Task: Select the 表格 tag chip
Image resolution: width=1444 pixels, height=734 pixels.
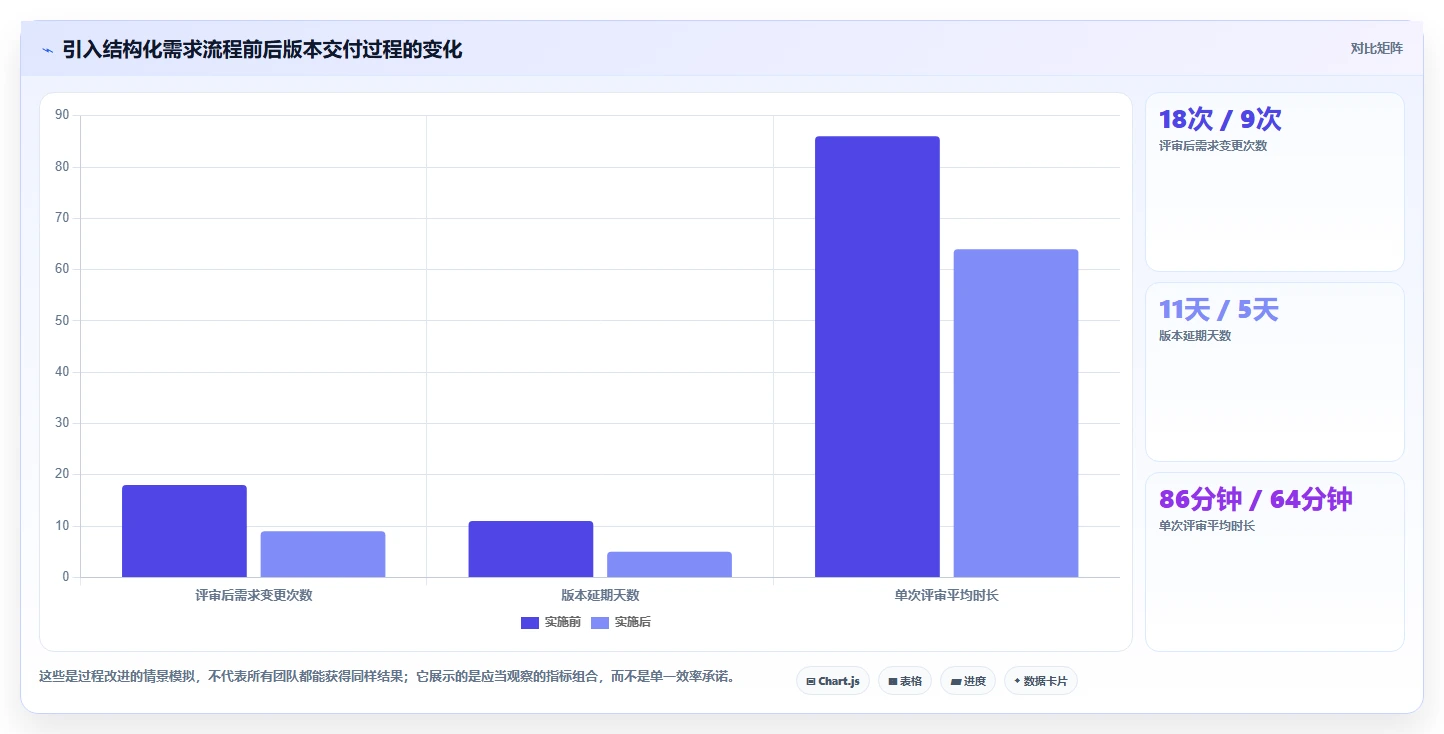Action: 905,681
